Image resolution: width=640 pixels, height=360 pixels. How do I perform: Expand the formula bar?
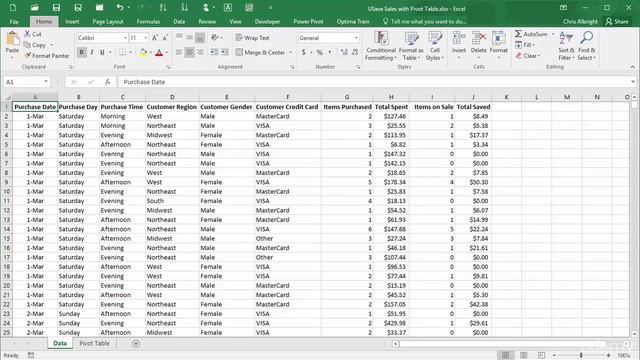pyautogui.click(x=633, y=82)
